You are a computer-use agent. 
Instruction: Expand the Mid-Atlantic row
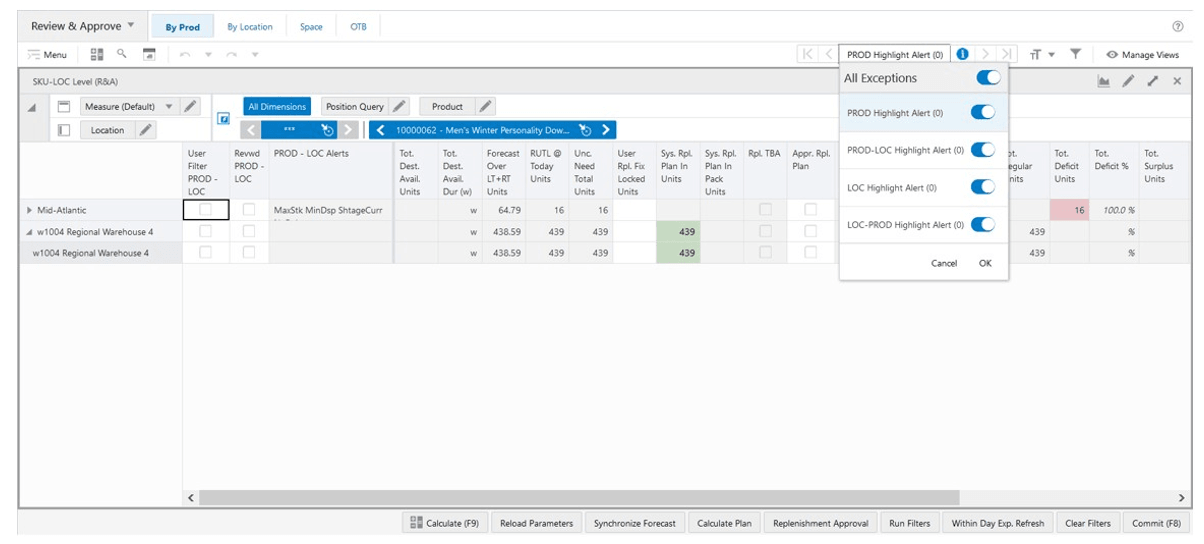[x=29, y=210]
